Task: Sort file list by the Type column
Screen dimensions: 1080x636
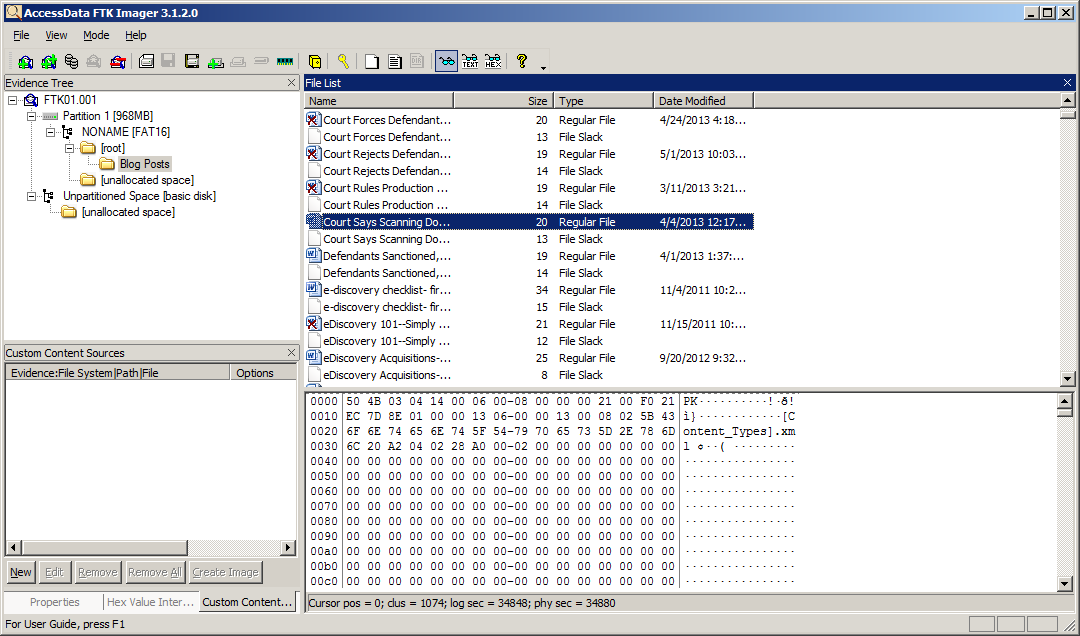Action: pyautogui.click(x=604, y=101)
